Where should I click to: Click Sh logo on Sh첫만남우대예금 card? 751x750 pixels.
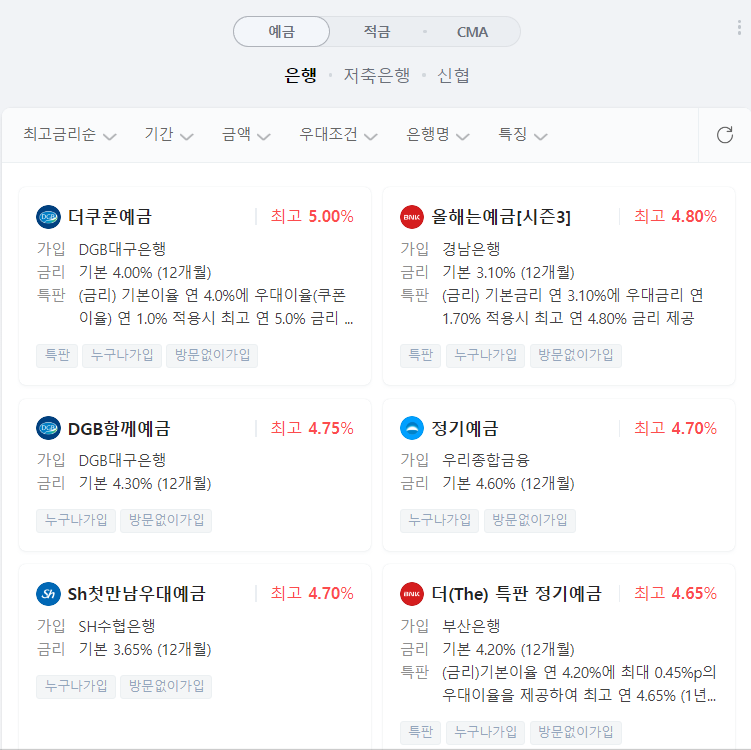tap(48, 594)
